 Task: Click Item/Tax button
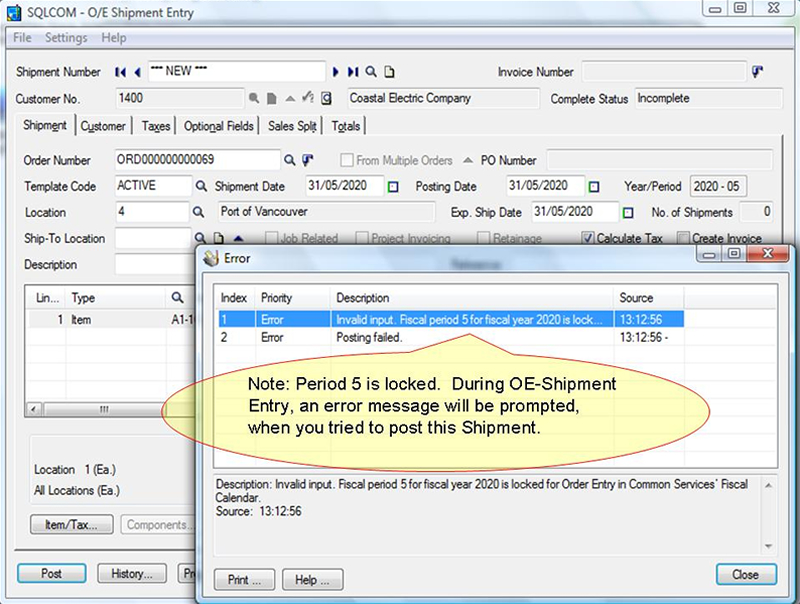71,524
